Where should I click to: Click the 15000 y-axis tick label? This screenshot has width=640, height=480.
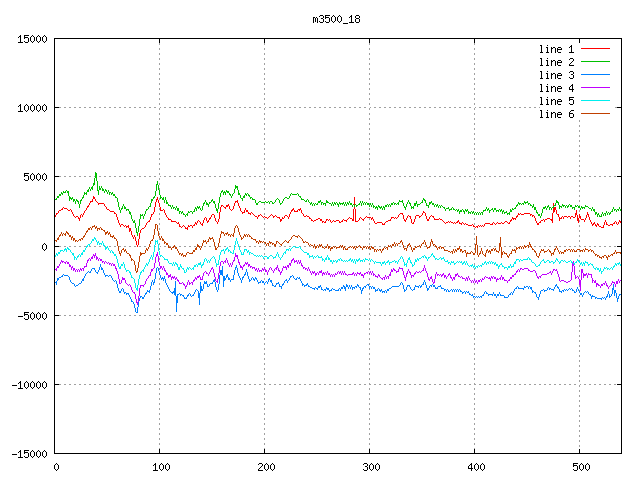(31, 39)
